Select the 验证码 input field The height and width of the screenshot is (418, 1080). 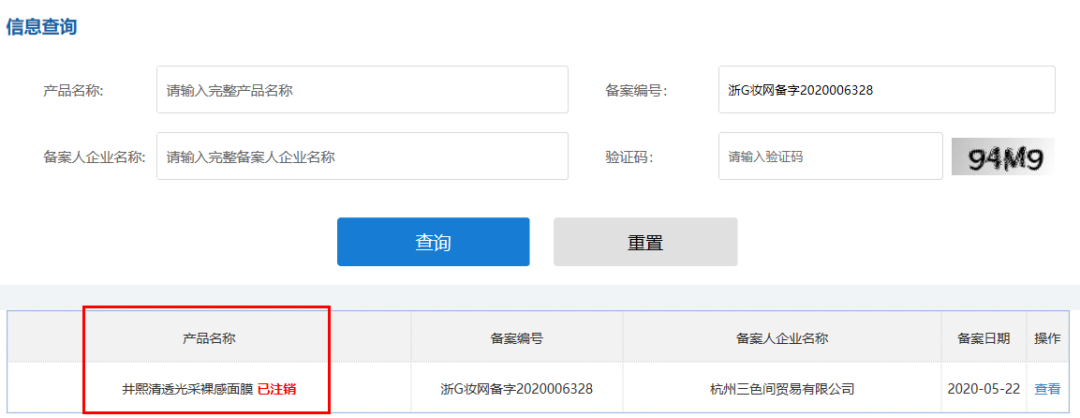pos(830,156)
